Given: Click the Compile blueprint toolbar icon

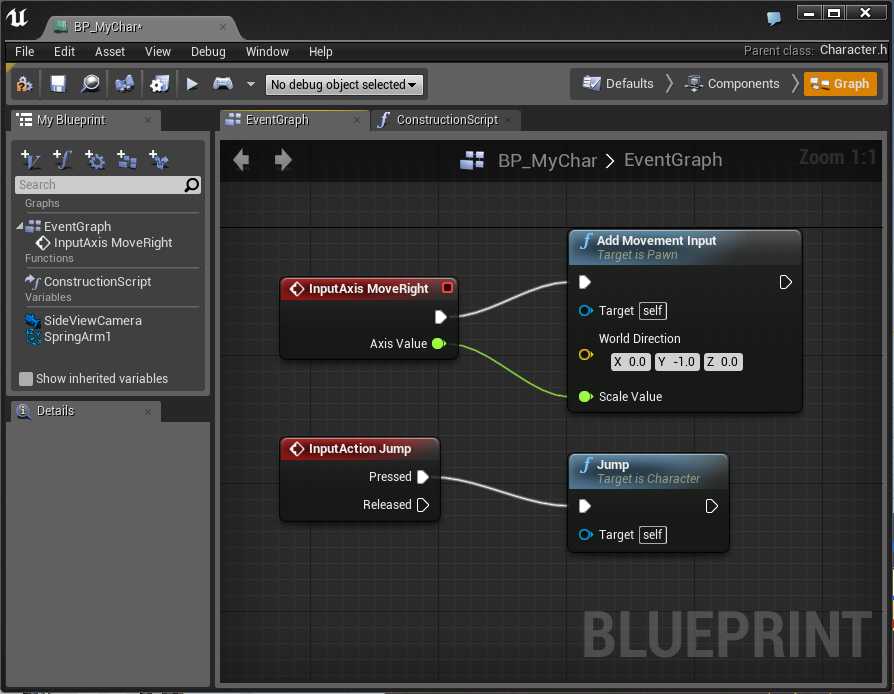Looking at the screenshot, I should tap(25, 84).
